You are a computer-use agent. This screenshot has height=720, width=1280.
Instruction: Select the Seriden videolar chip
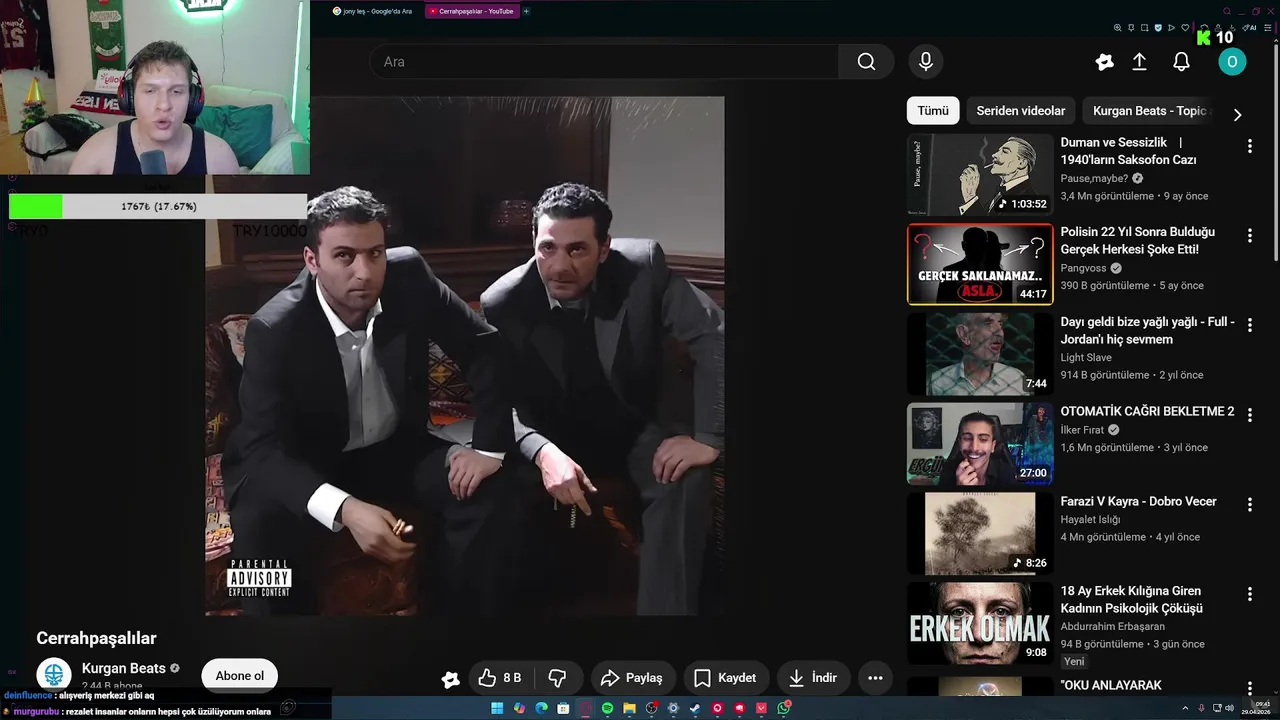tap(1021, 111)
